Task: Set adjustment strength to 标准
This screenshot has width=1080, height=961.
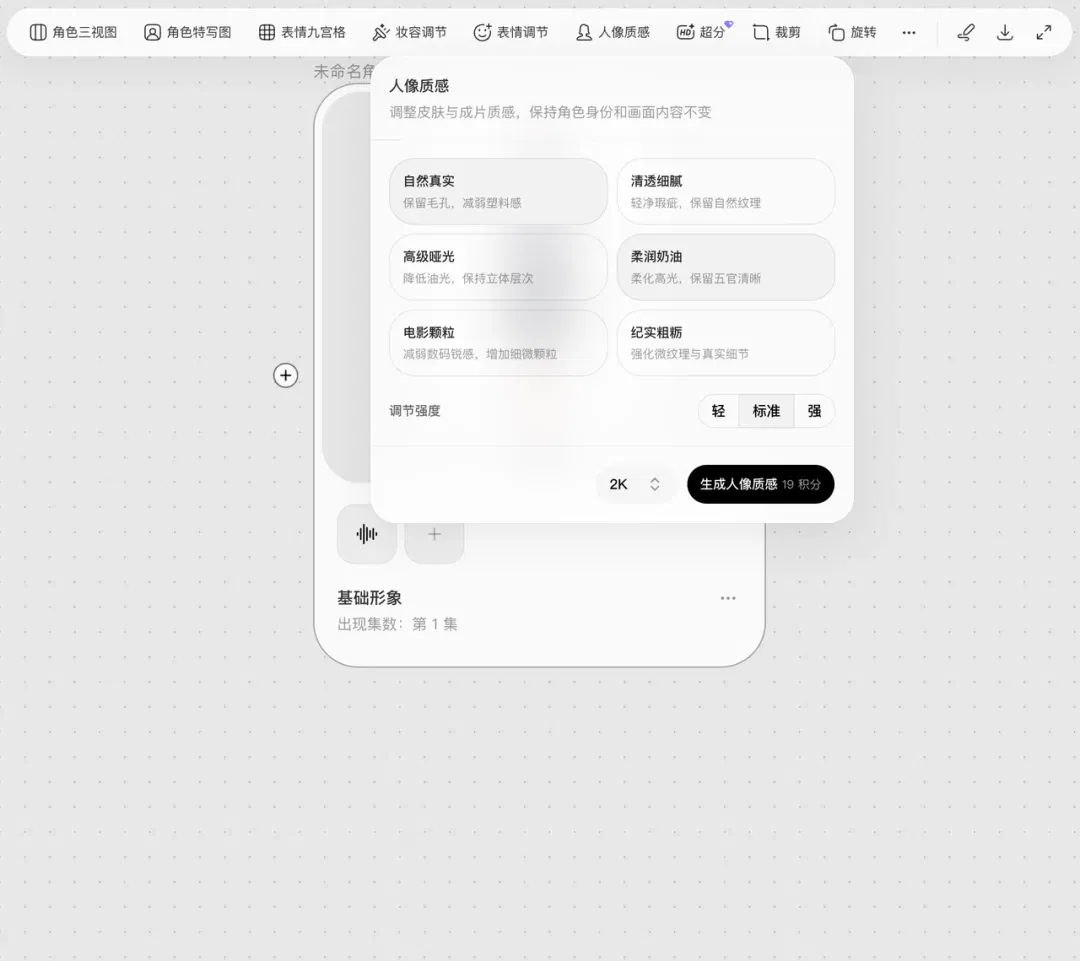Action: [x=766, y=411]
